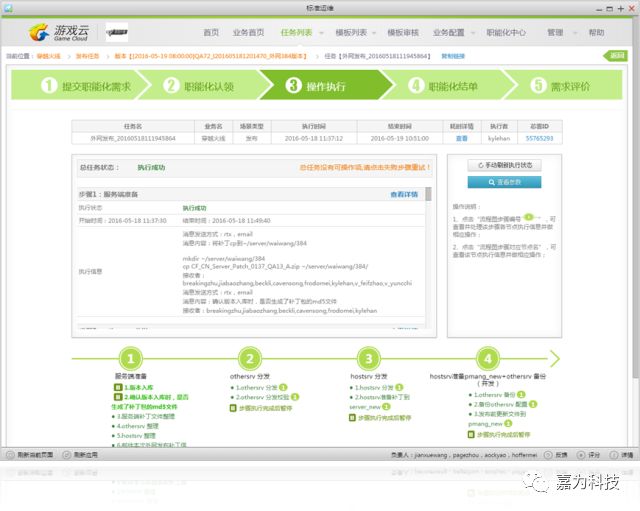The width and height of the screenshot is (640, 511).
Task: Expand the 业务配置 dropdown arrow
Action: 473,33
